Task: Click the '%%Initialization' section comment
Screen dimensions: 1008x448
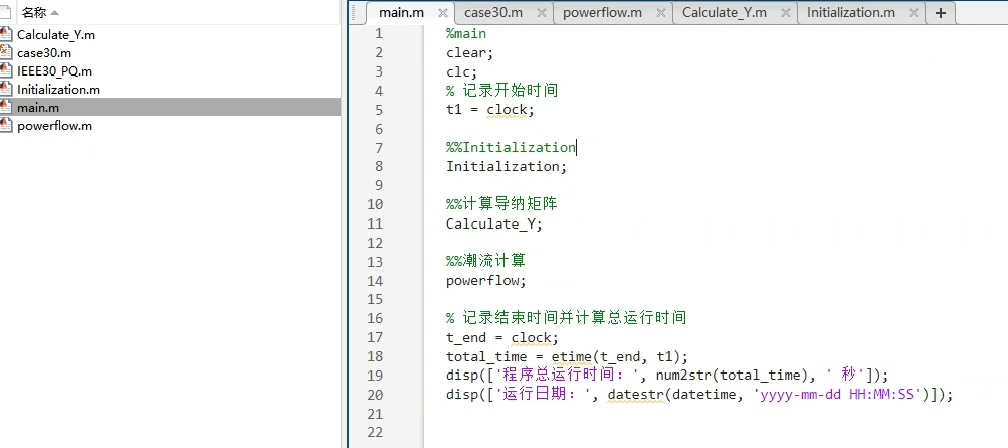Action: pos(511,147)
